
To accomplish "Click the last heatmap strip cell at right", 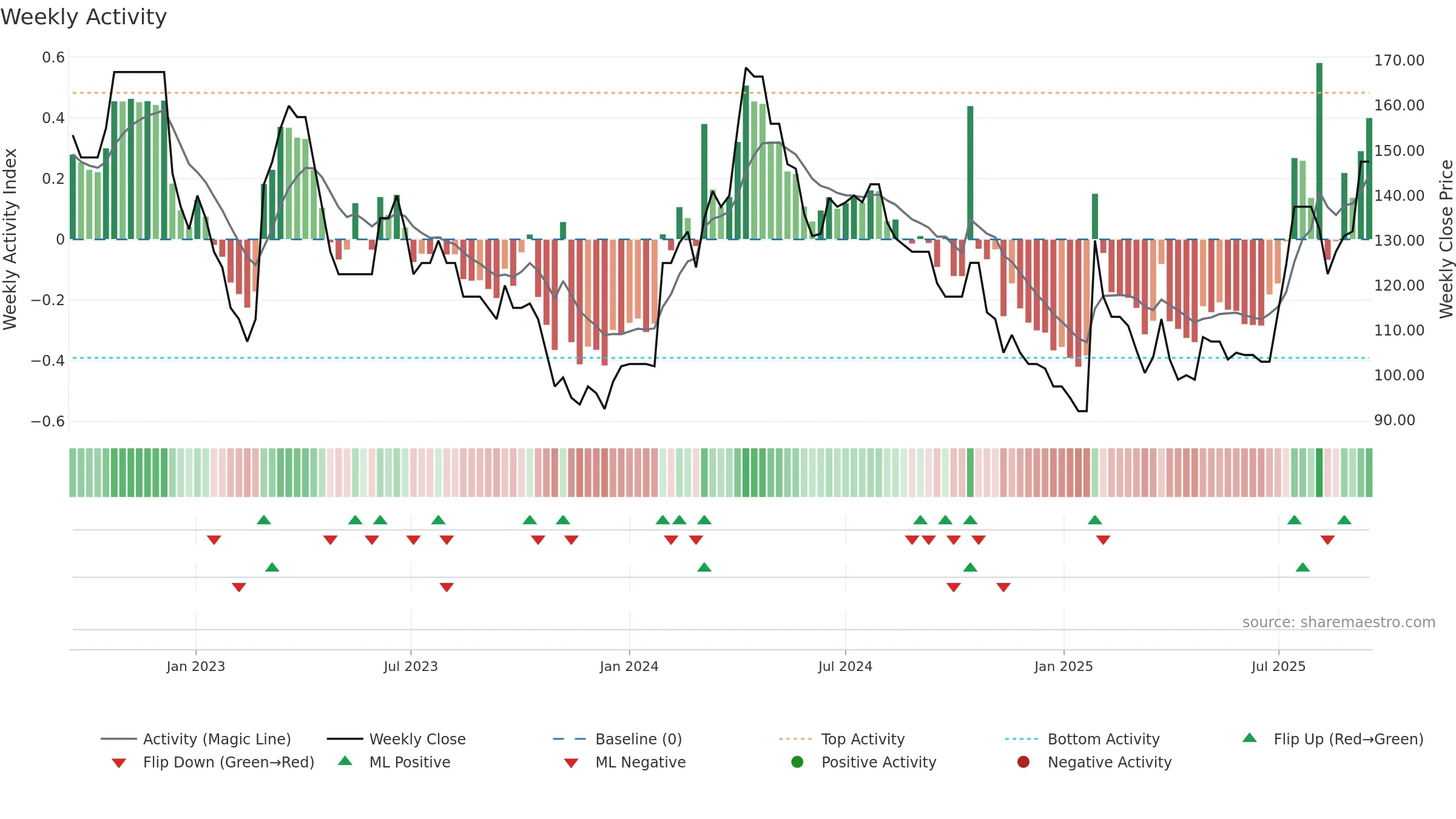I will pos(1369,473).
